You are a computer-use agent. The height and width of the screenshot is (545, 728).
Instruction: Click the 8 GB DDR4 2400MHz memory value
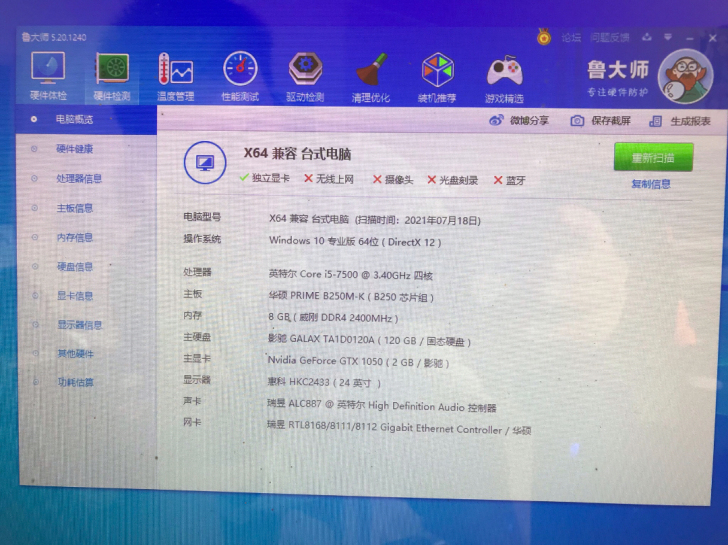coord(333,318)
